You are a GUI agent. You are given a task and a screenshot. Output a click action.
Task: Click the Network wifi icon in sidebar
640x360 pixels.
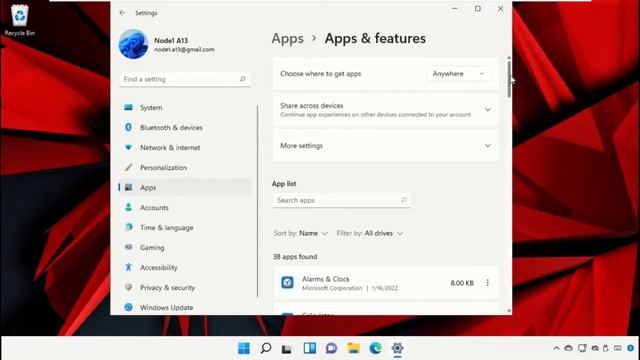pos(128,147)
